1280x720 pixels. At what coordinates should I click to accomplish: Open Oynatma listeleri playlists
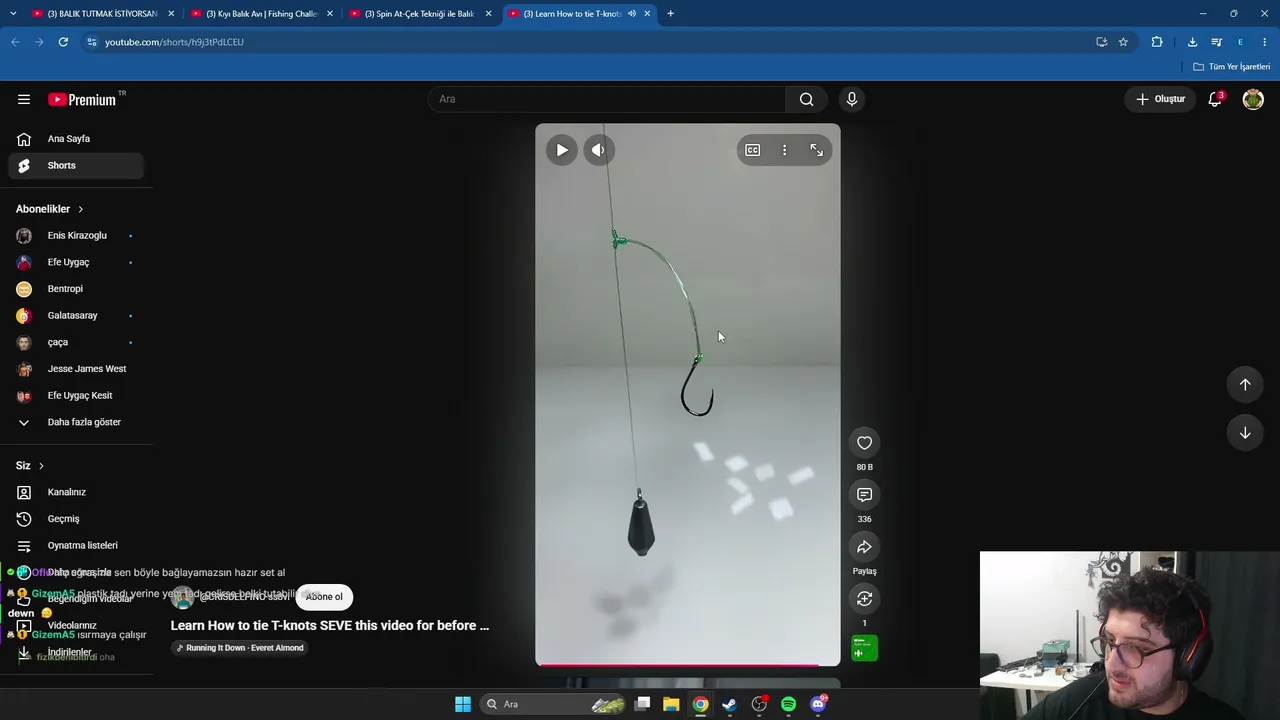[x=76, y=546]
